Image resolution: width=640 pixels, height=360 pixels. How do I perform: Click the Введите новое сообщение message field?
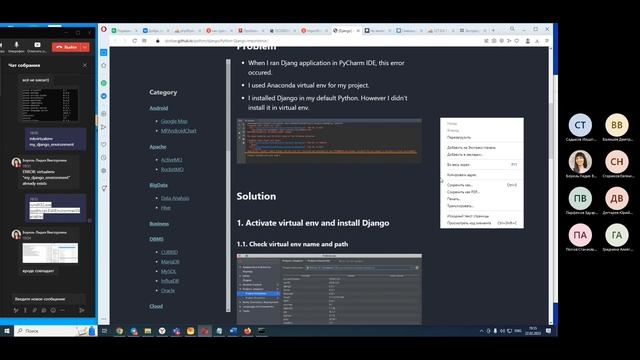tap(48, 299)
